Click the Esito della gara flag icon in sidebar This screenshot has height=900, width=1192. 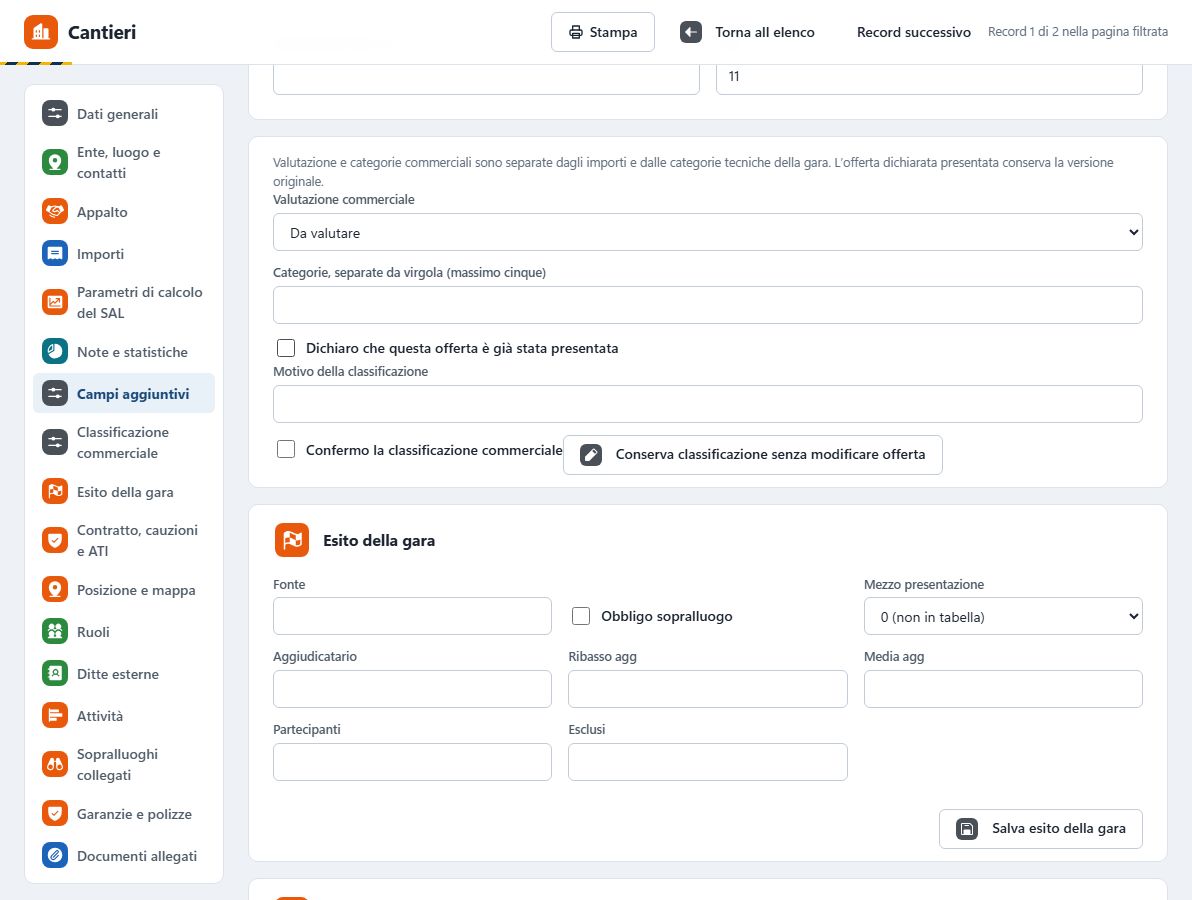pos(55,492)
